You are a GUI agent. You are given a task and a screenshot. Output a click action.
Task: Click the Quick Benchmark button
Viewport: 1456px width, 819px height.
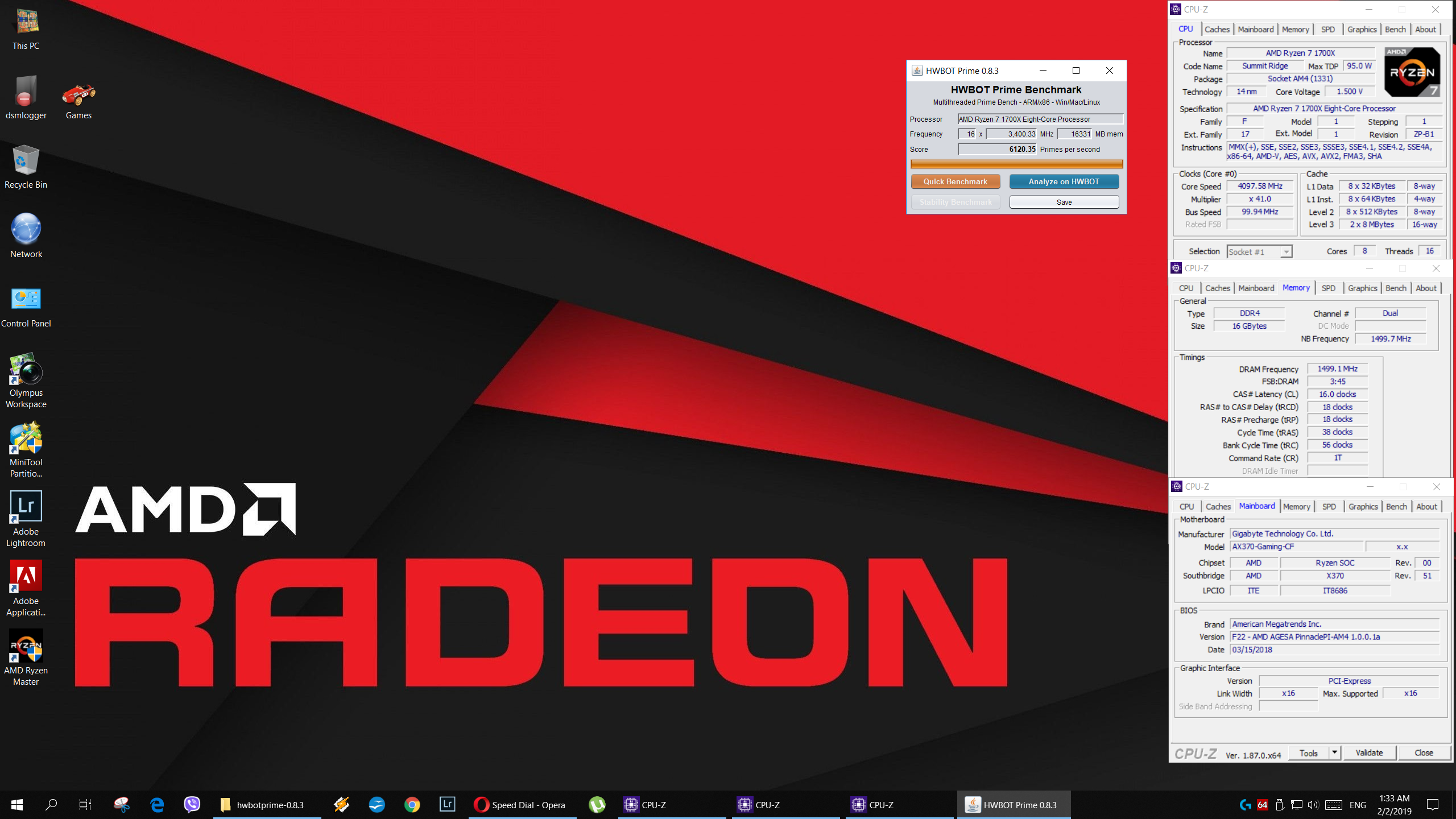(x=955, y=181)
